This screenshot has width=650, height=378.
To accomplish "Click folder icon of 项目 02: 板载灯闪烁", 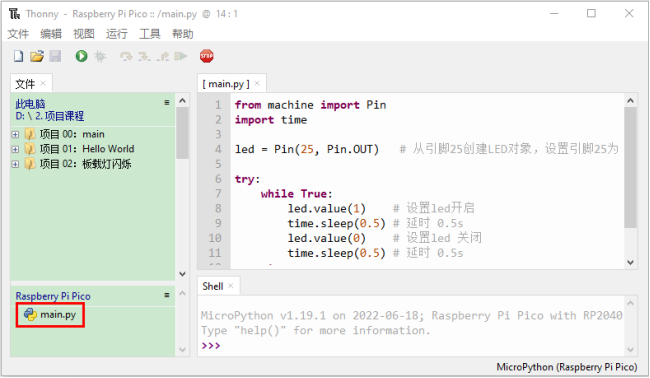I will pos(30,164).
